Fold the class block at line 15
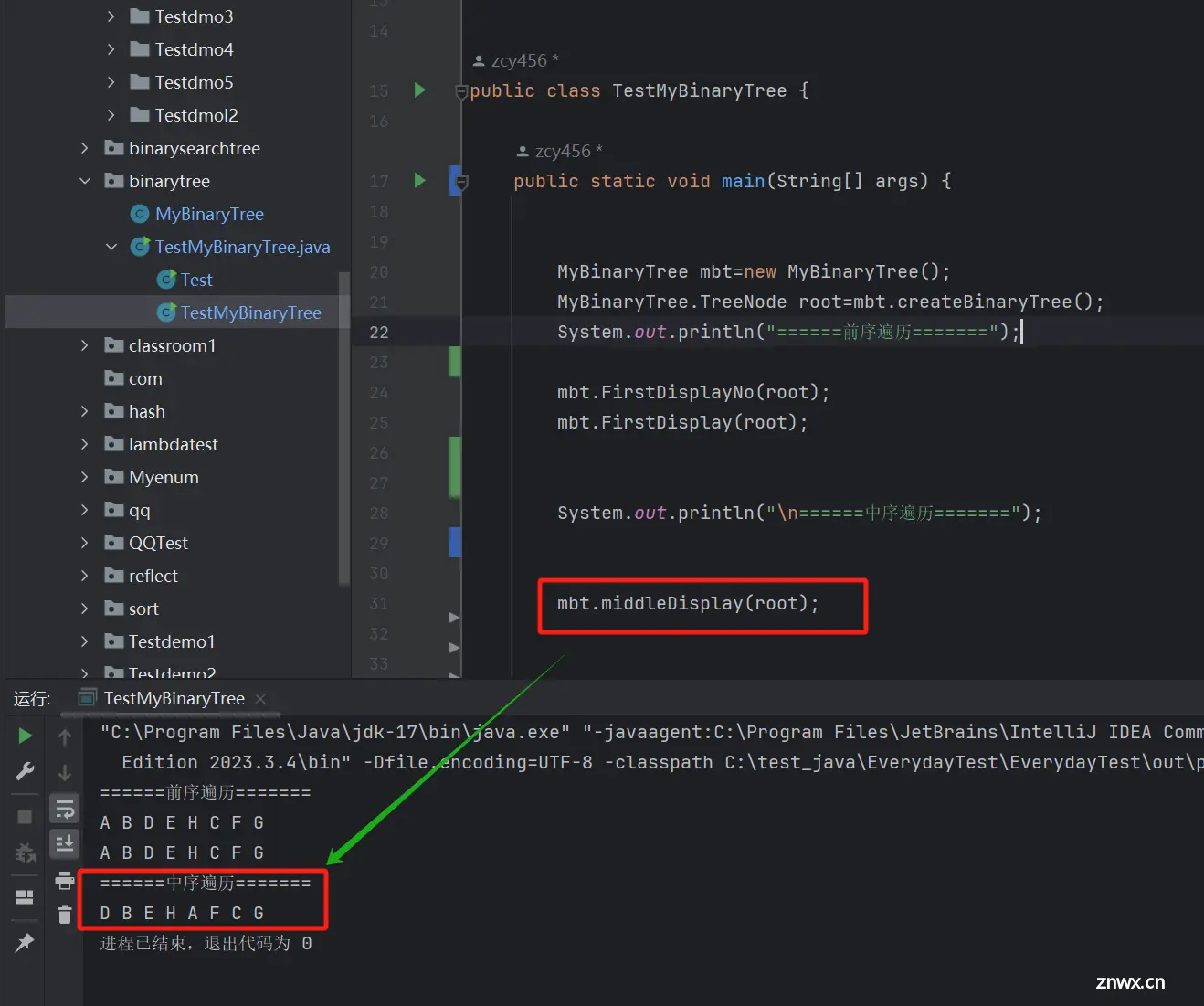The width and height of the screenshot is (1204, 1006). click(461, 91)
